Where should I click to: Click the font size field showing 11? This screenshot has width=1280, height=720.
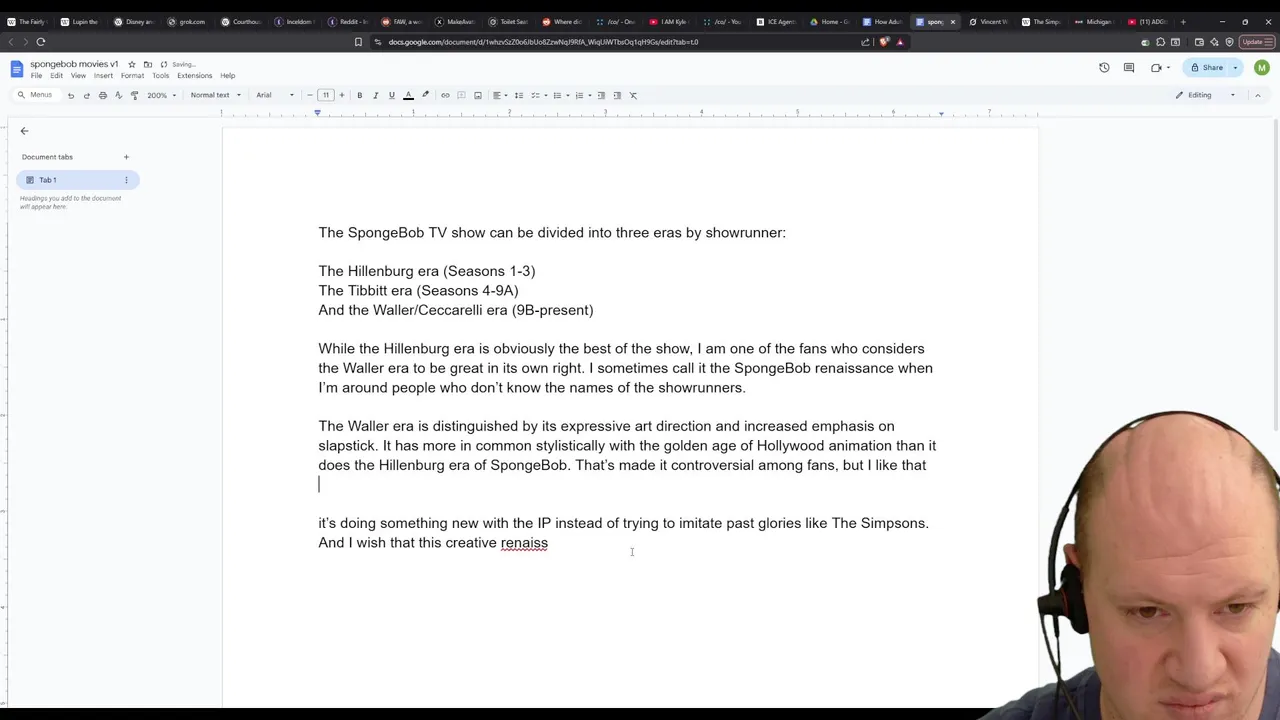click(x=325, y=95)
